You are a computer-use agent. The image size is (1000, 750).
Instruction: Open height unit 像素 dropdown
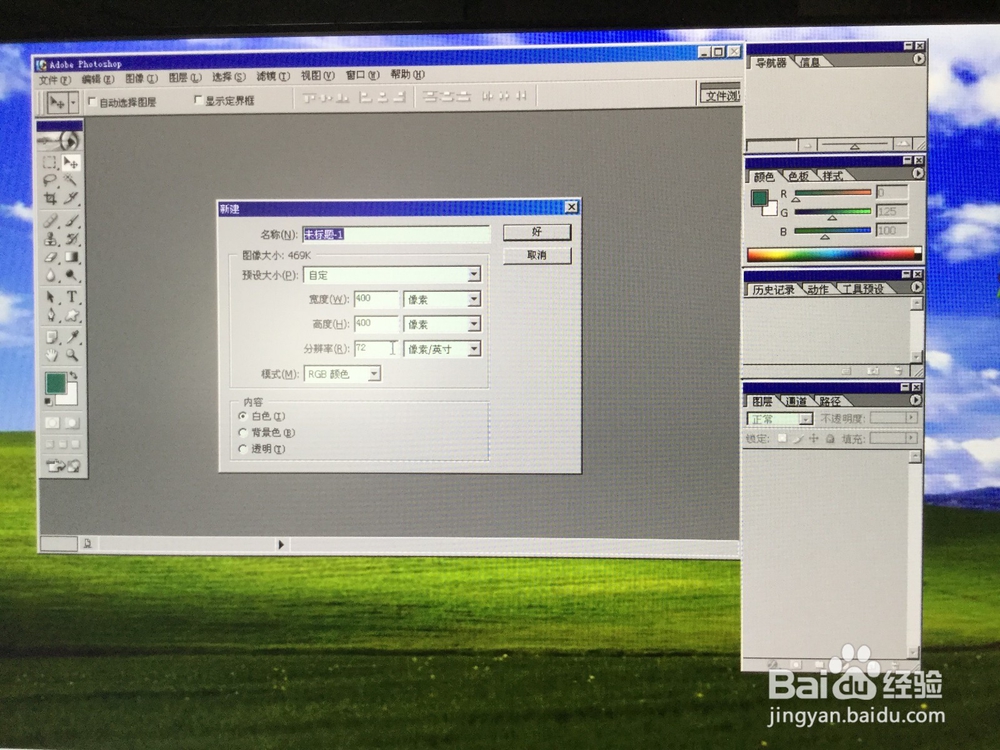pos(473,324)
